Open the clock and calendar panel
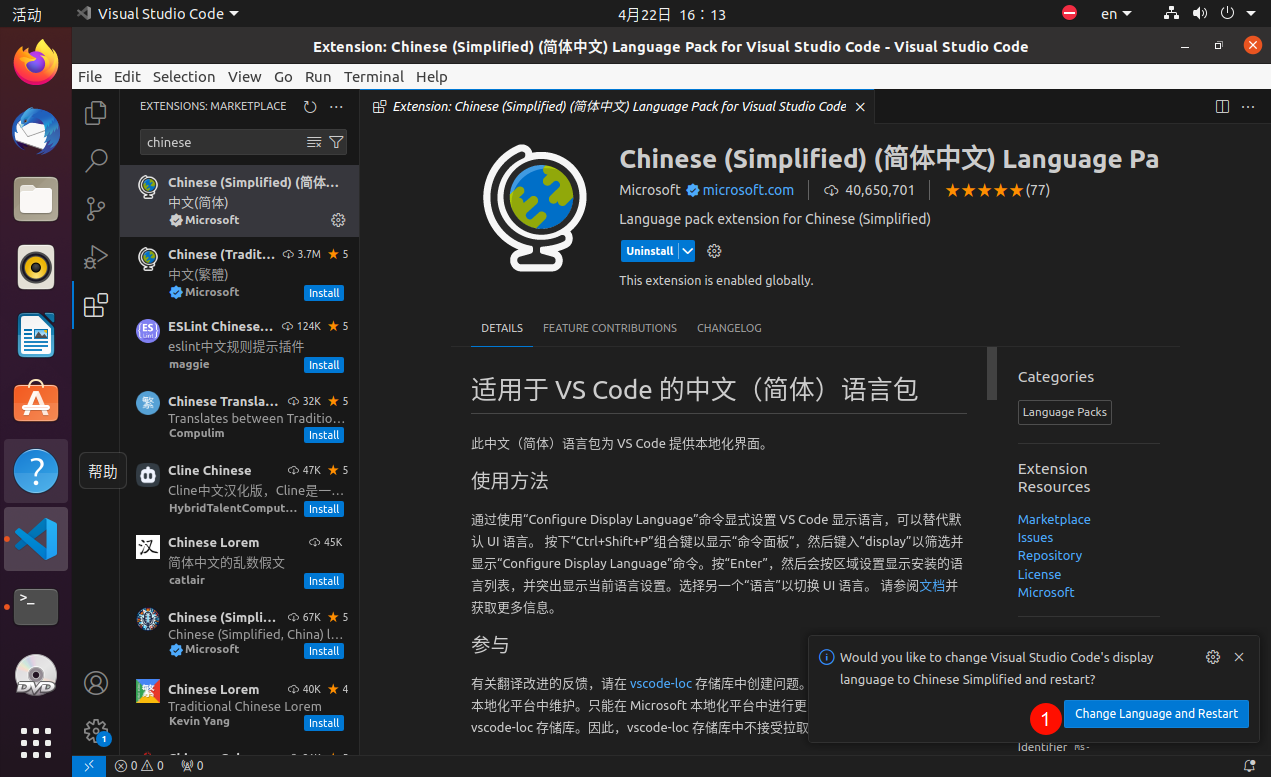This screenshot has width=1271, height=777. coord(672,14)
